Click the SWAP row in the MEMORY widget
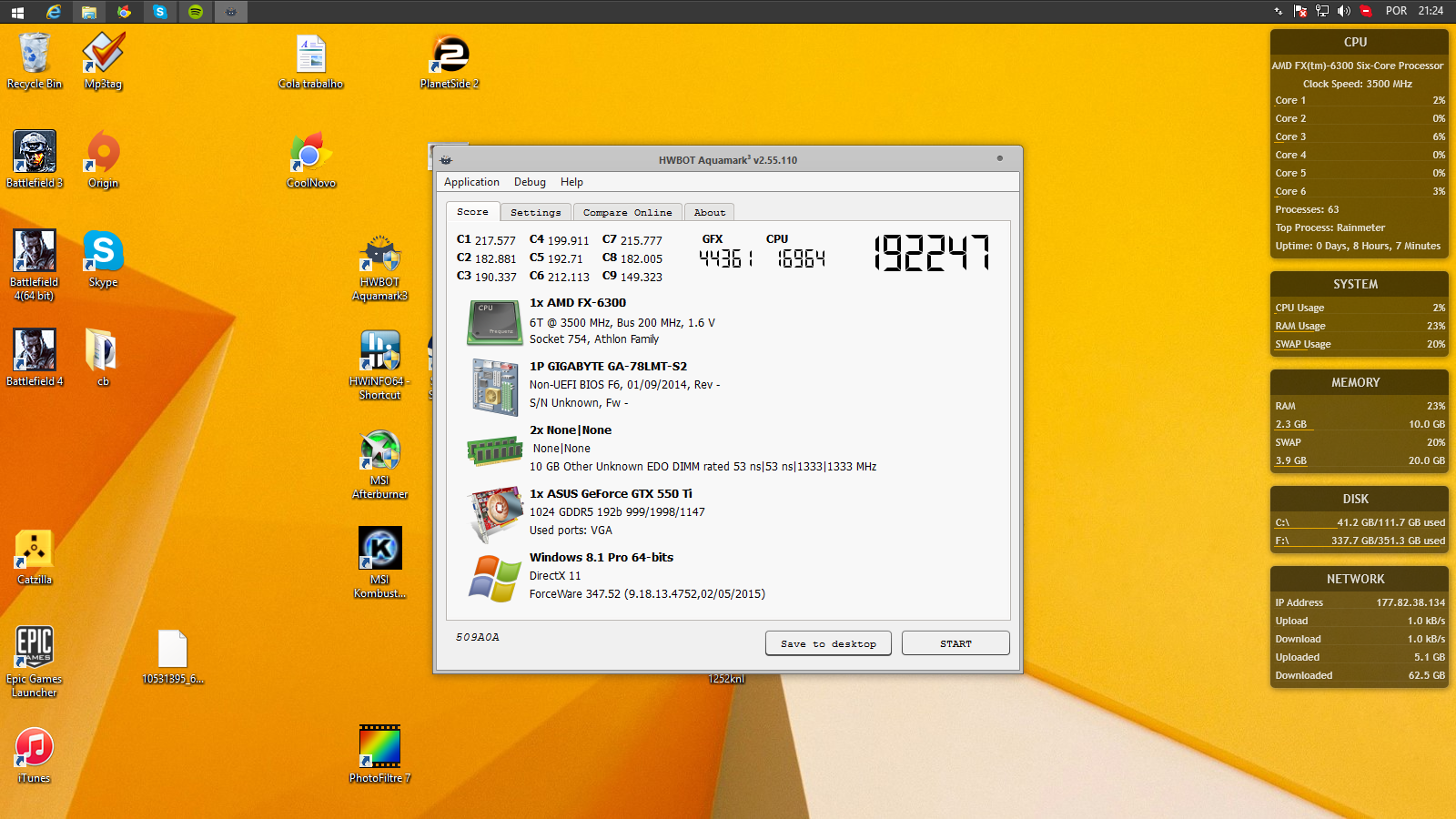This screenshot has width=1456, height=819. tap(1360, 442)
